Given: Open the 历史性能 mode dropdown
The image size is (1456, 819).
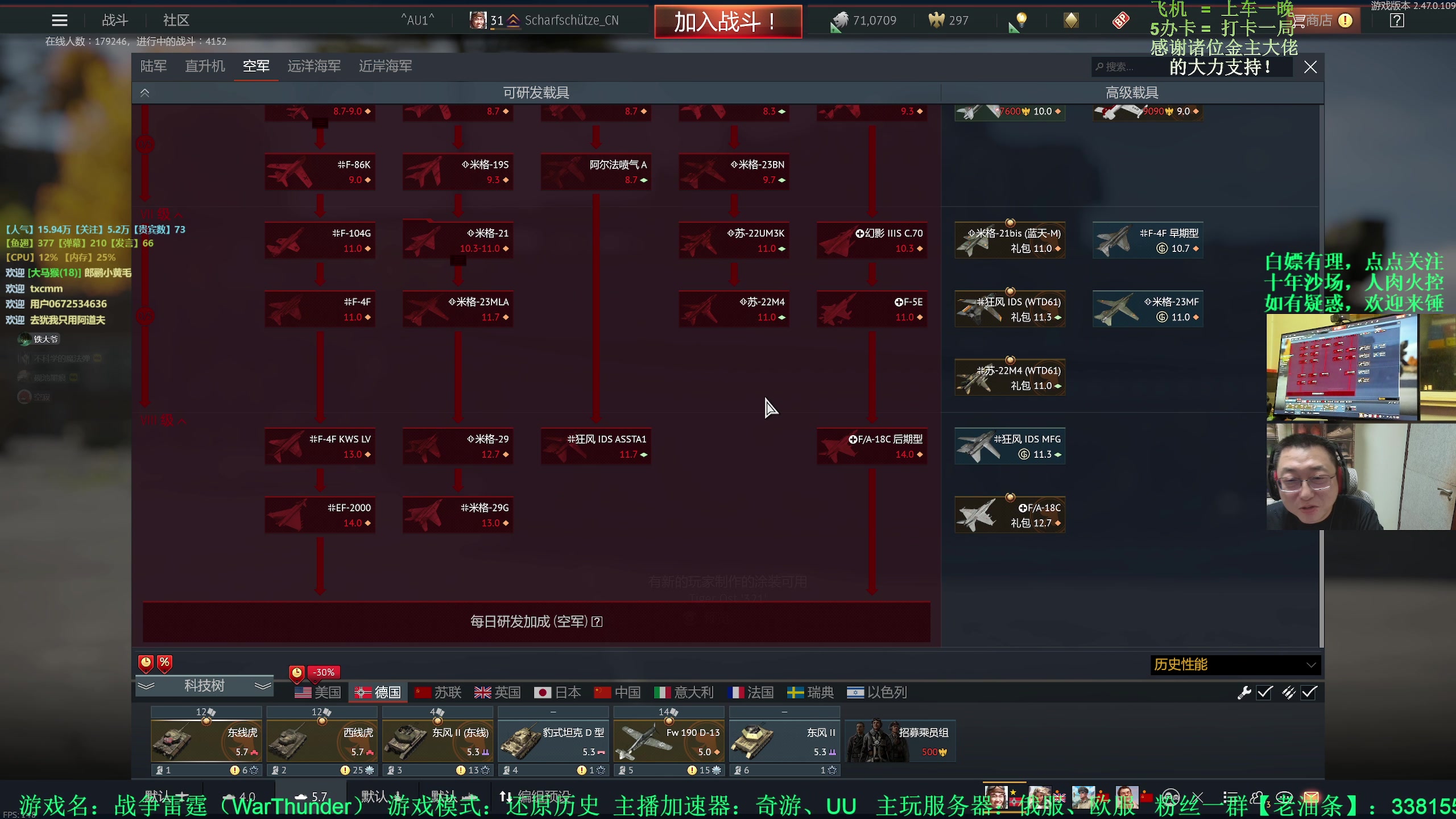Looking at the screenshot, I should 1235,664.
